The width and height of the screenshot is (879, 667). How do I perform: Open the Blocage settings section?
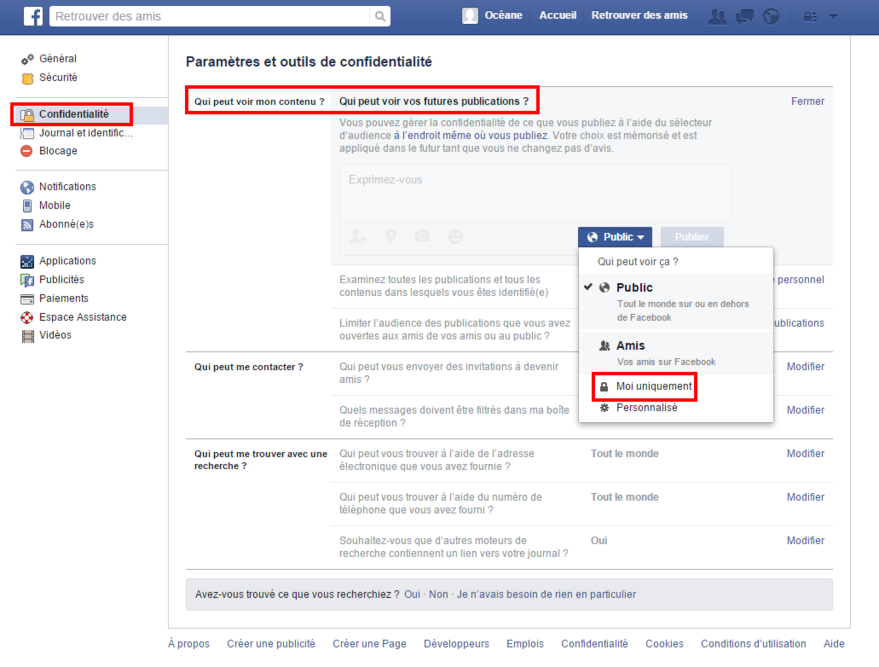(x=58, y=151)
